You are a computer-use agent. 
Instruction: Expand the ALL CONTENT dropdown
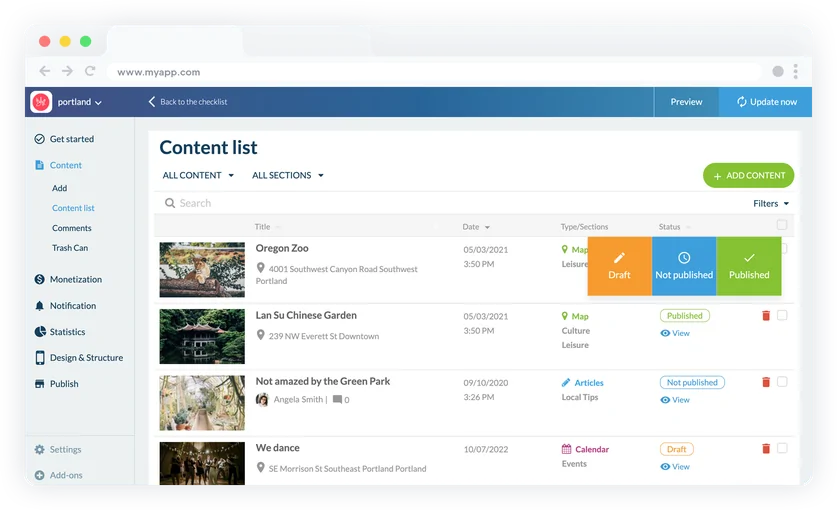198,176
